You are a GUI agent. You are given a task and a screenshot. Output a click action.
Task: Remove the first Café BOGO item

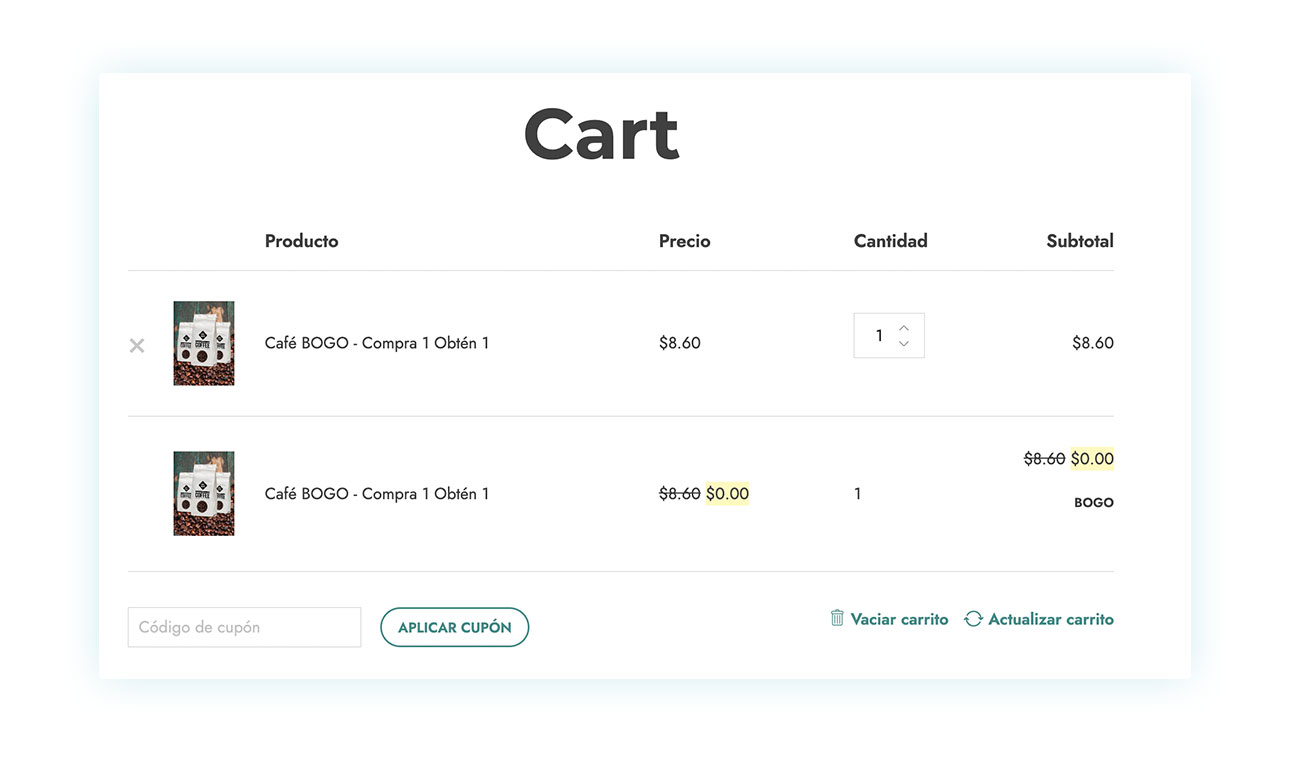click(137, 345)
